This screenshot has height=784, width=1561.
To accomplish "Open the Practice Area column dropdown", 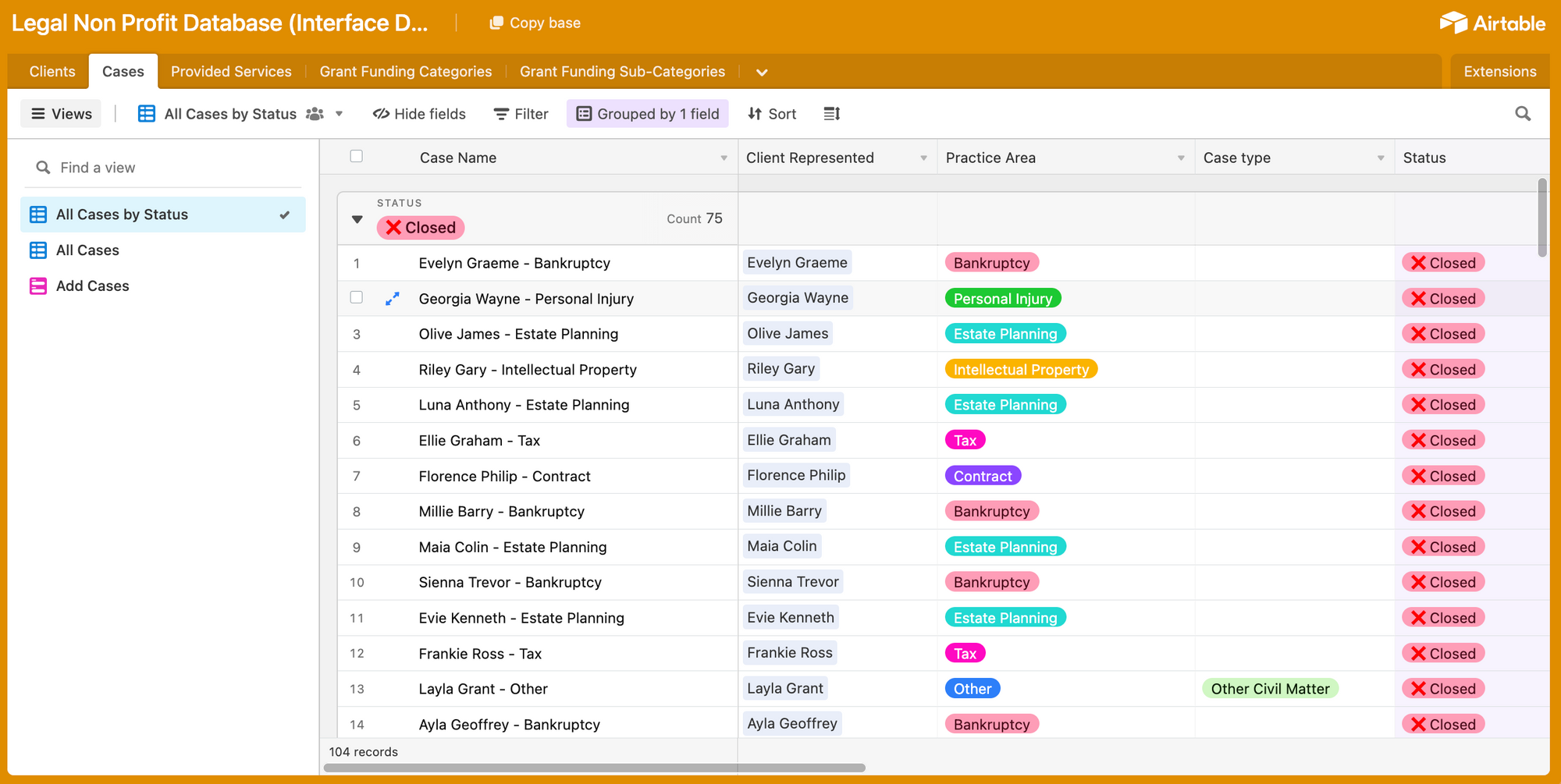I will point(1180,158).
